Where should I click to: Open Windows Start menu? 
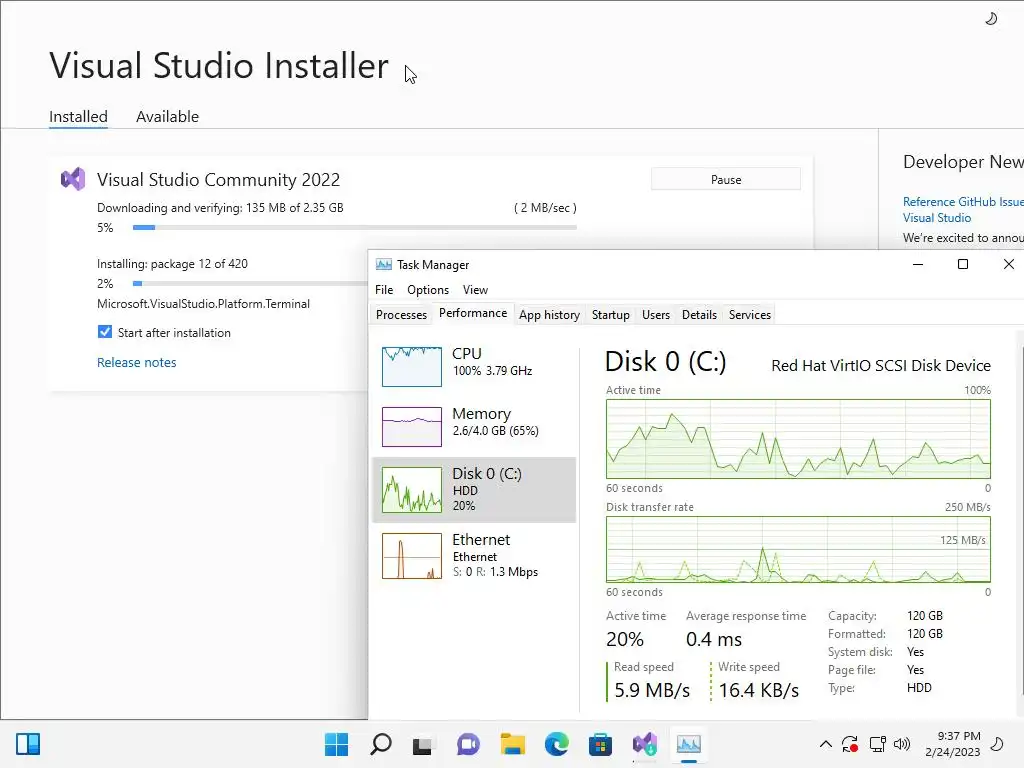tap(336, 744)
